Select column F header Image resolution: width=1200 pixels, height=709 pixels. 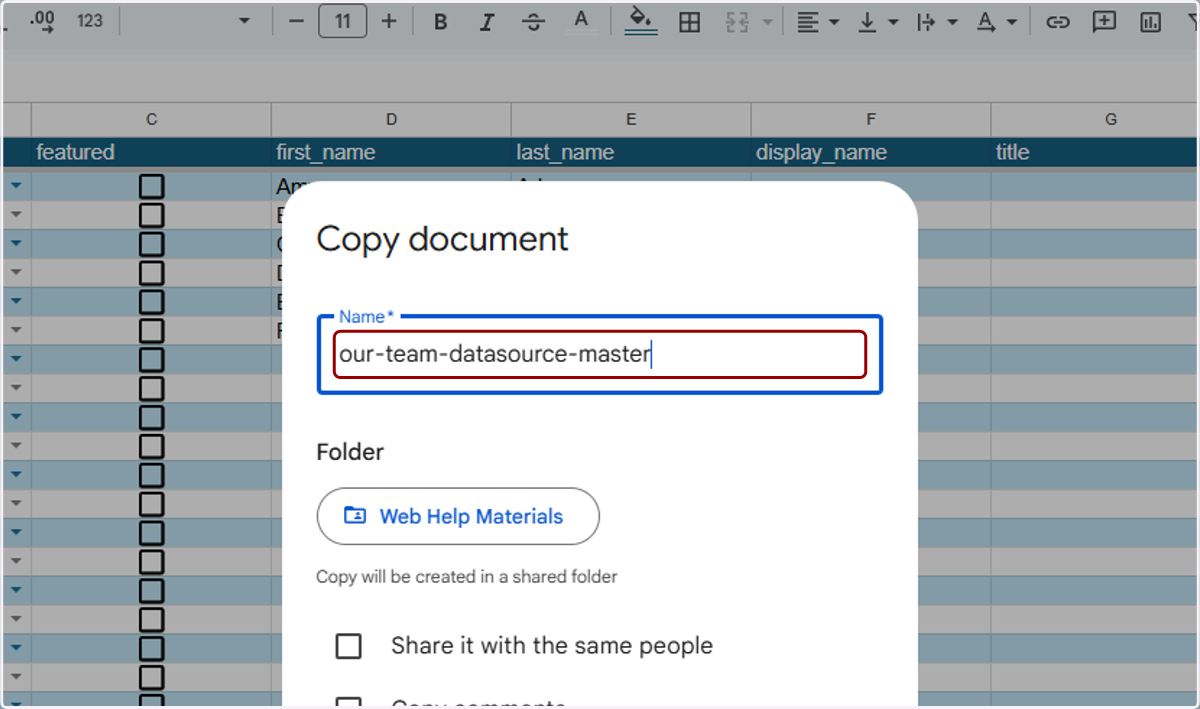pos(871,120)
